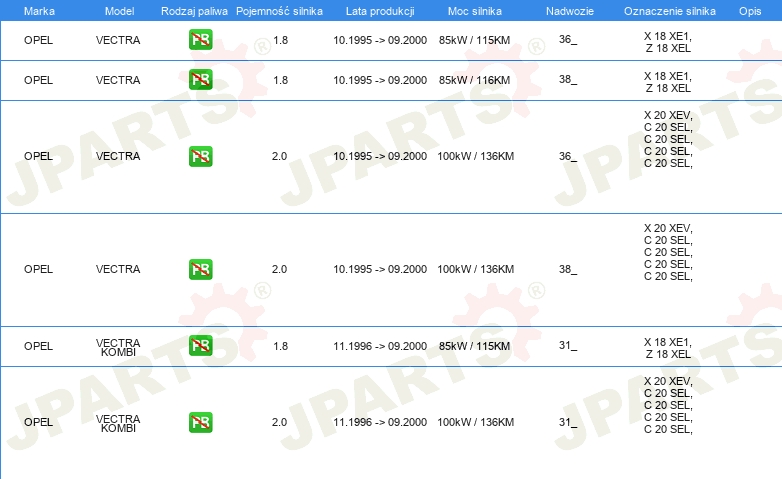Click OPEL in the Vectra 1.8 38_ row
This screenshot has width=782, height=479.
tap(38, 80)
